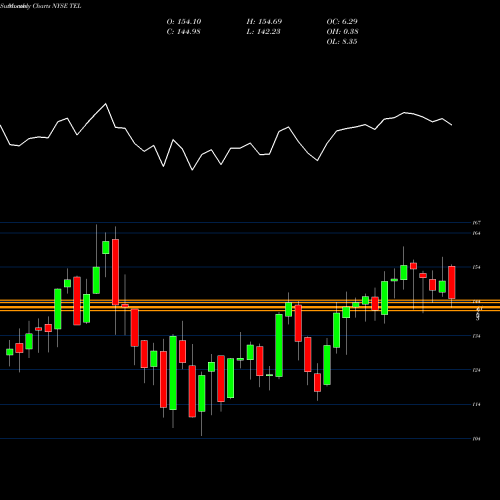
Task: Click the 'OH: 0.38' readout
Action: coord(342,32)
